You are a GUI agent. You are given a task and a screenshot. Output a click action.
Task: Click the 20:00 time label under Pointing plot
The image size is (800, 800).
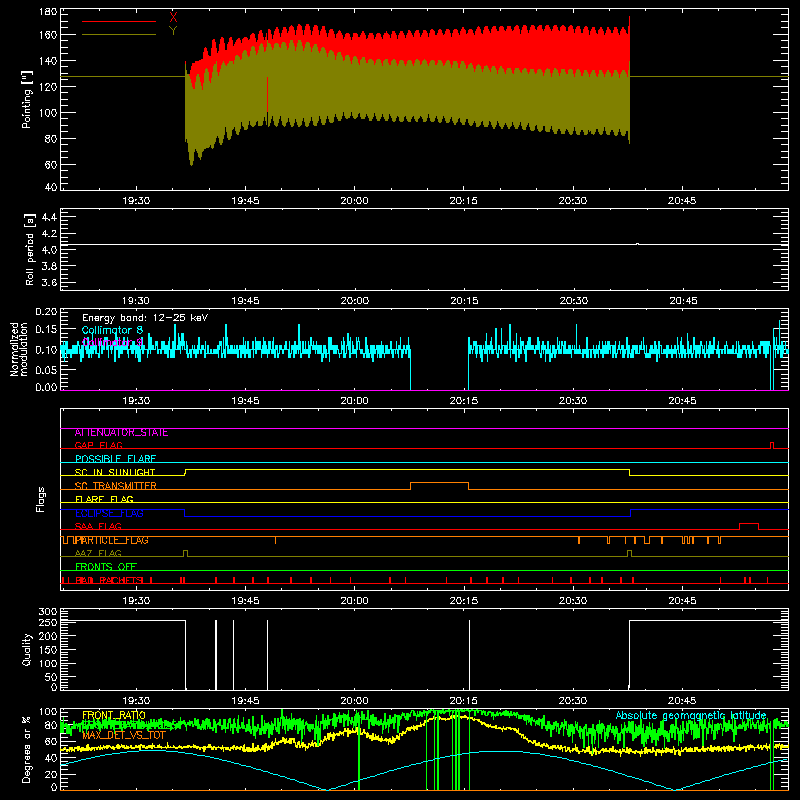[354, 201]
